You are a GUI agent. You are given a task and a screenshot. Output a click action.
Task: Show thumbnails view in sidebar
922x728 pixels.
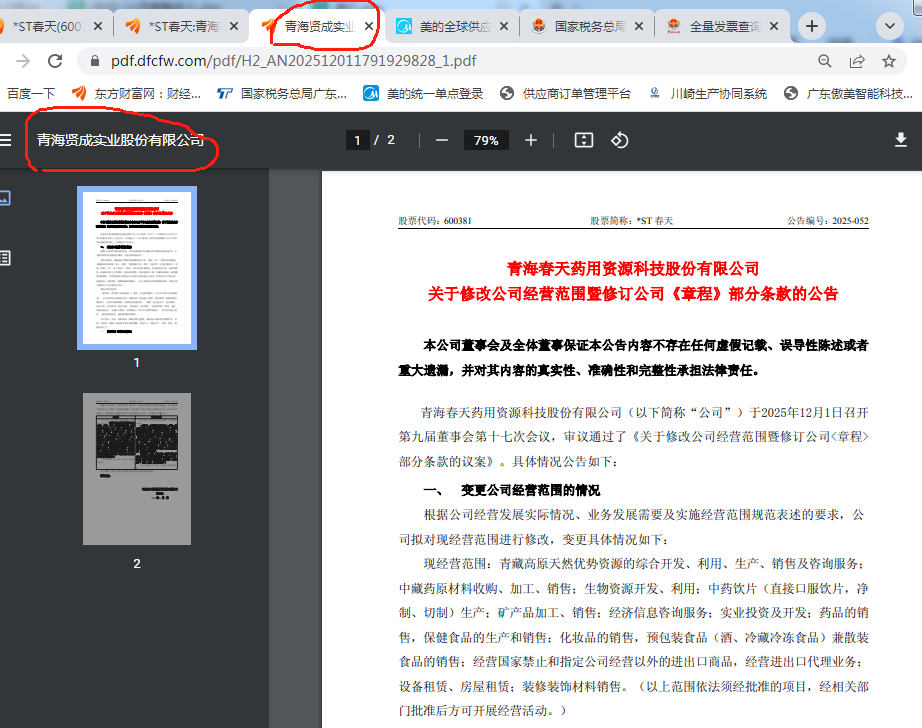point(5,198)
